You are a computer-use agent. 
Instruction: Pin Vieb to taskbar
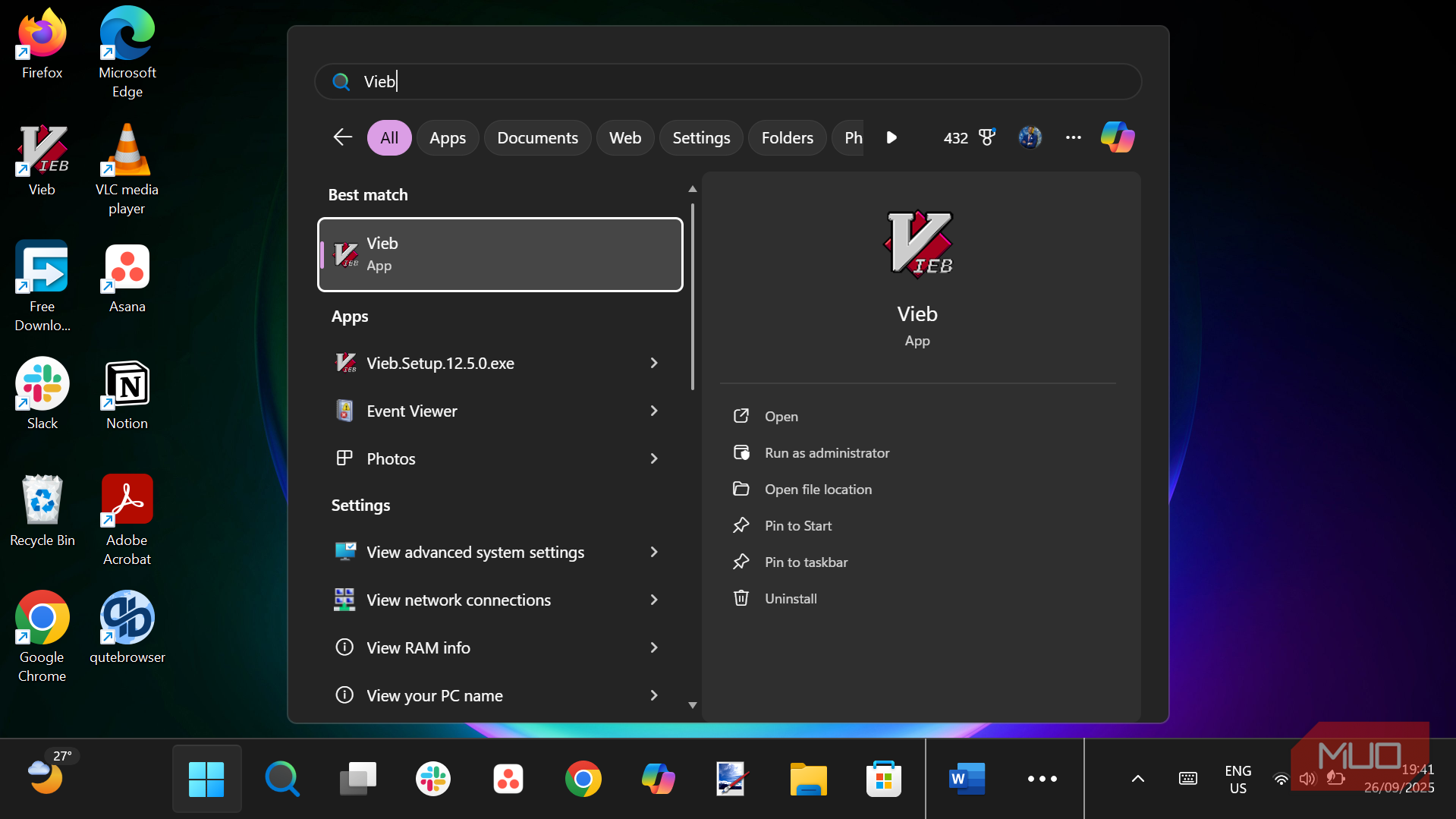[x=806, y=562]
